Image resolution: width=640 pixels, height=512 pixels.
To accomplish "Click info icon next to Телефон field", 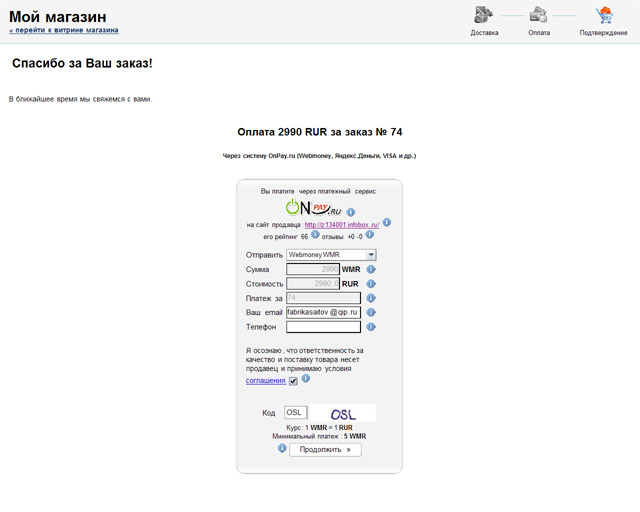I will (370, 327).
